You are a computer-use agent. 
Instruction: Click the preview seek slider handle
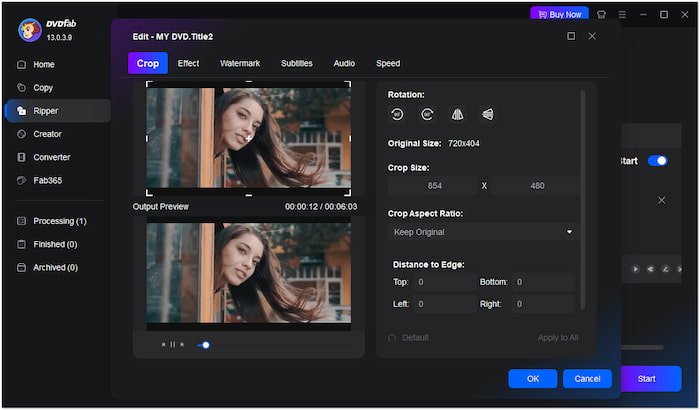205,345
